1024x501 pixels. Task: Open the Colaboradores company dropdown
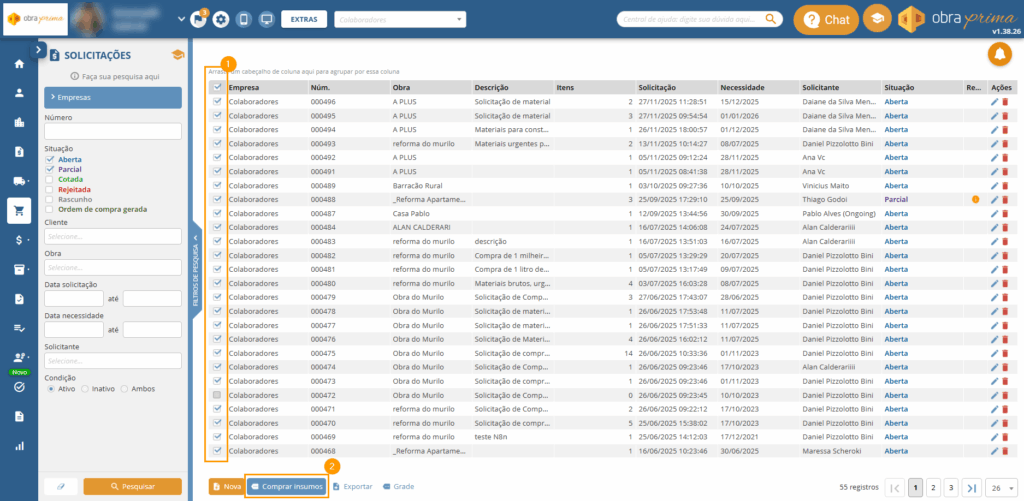pos(400,19)
